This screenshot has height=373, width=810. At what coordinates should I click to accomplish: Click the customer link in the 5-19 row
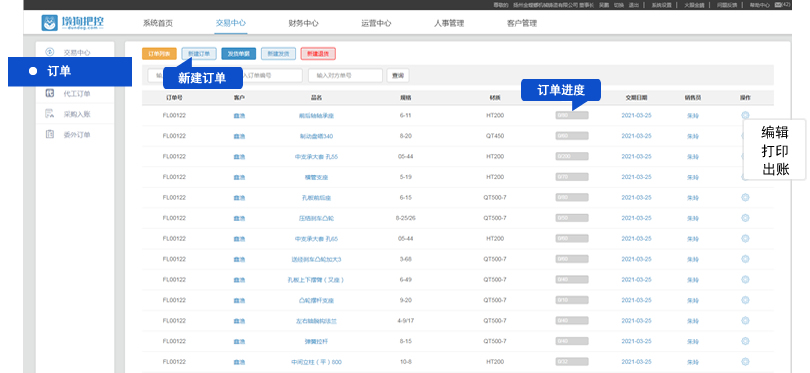point(239,177)
